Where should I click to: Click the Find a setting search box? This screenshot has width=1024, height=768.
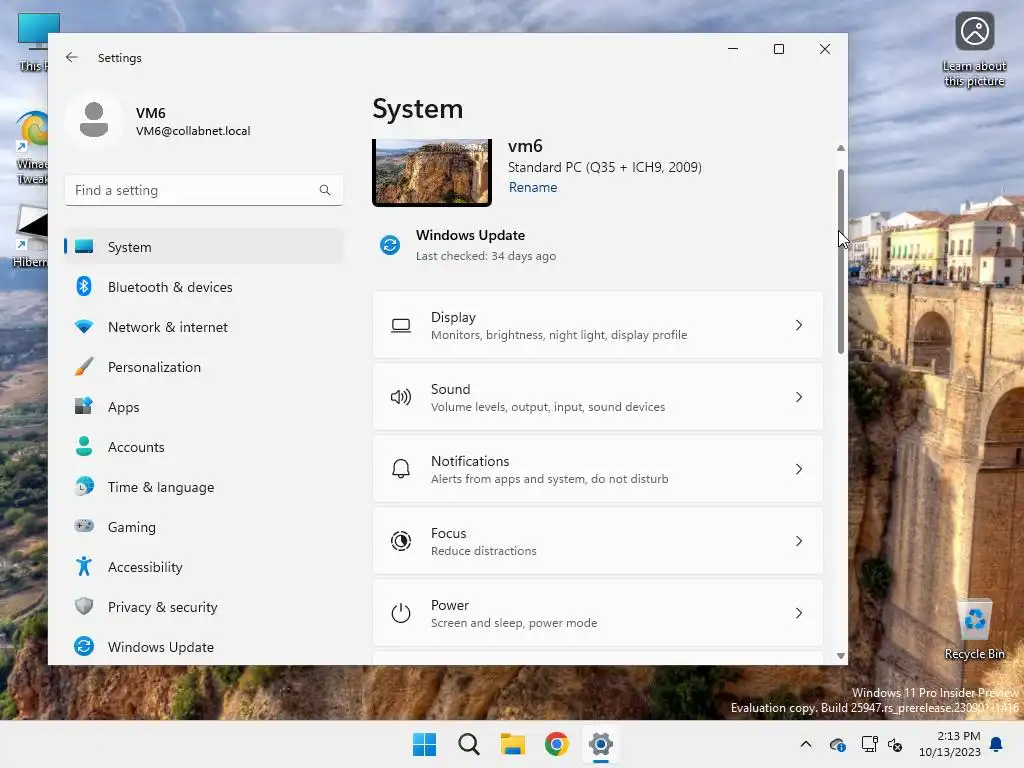click(x=204, y=190)
